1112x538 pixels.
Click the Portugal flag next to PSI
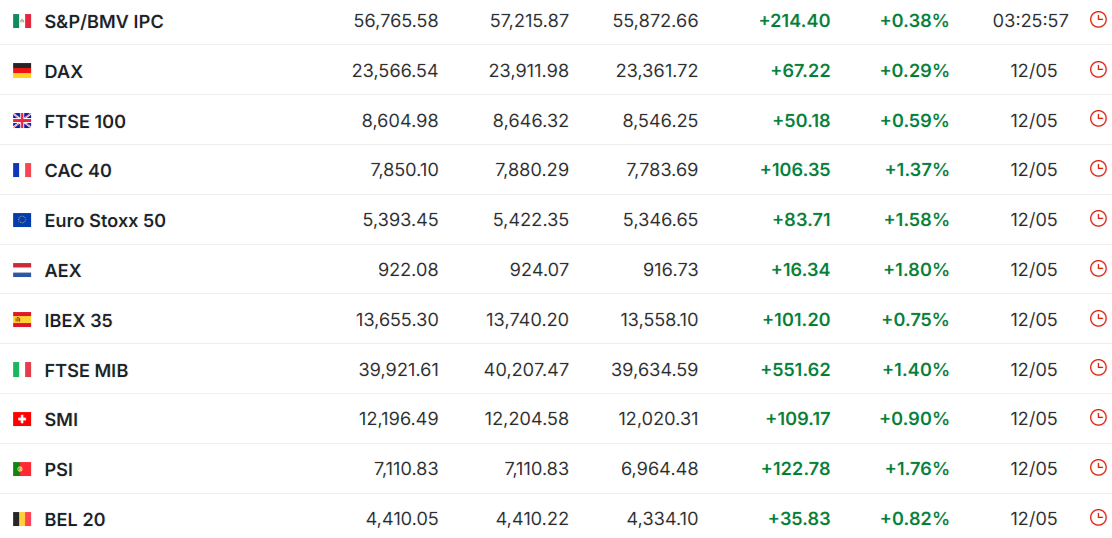click(22, 469)
